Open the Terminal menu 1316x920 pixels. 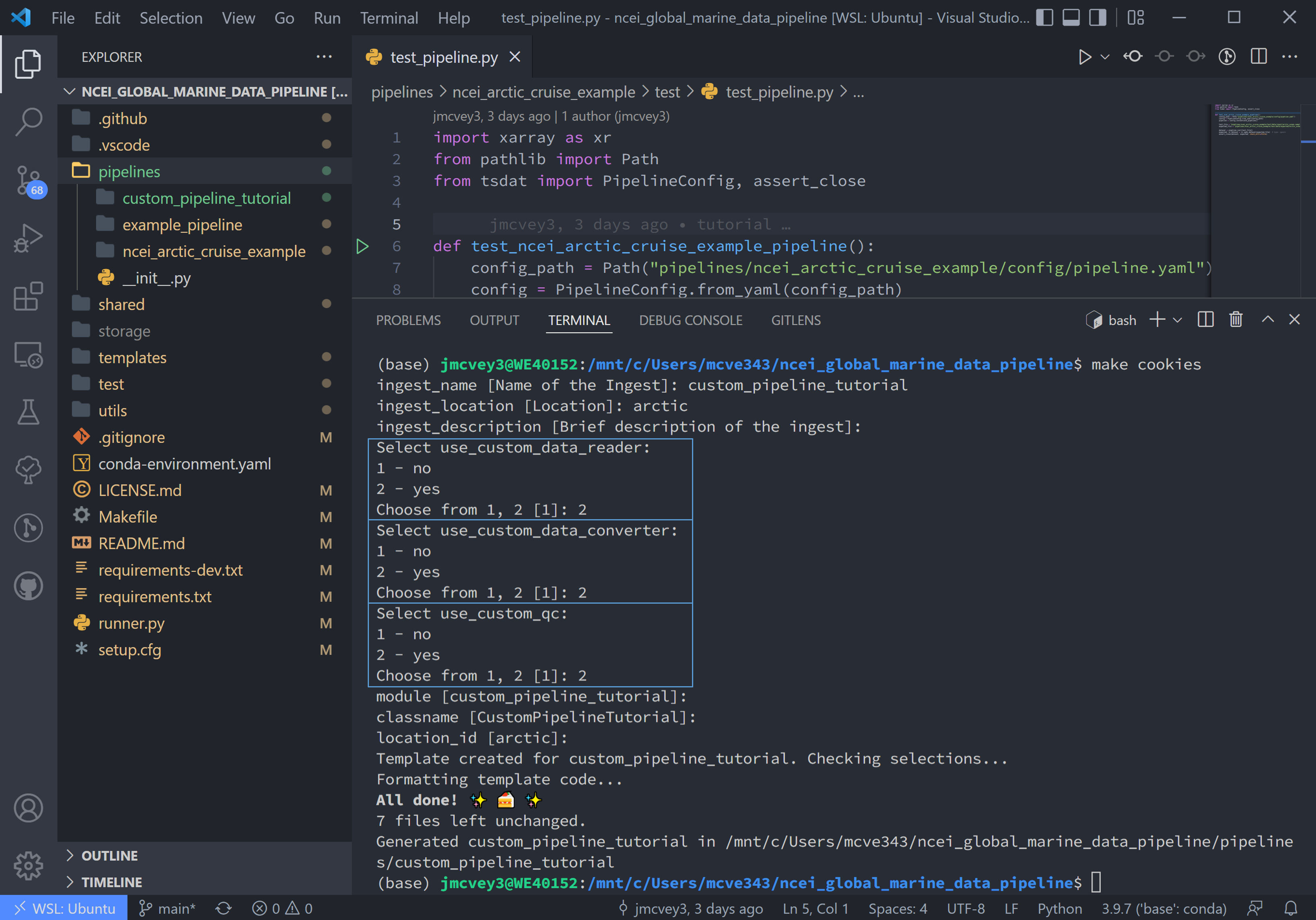coord(389,18)
